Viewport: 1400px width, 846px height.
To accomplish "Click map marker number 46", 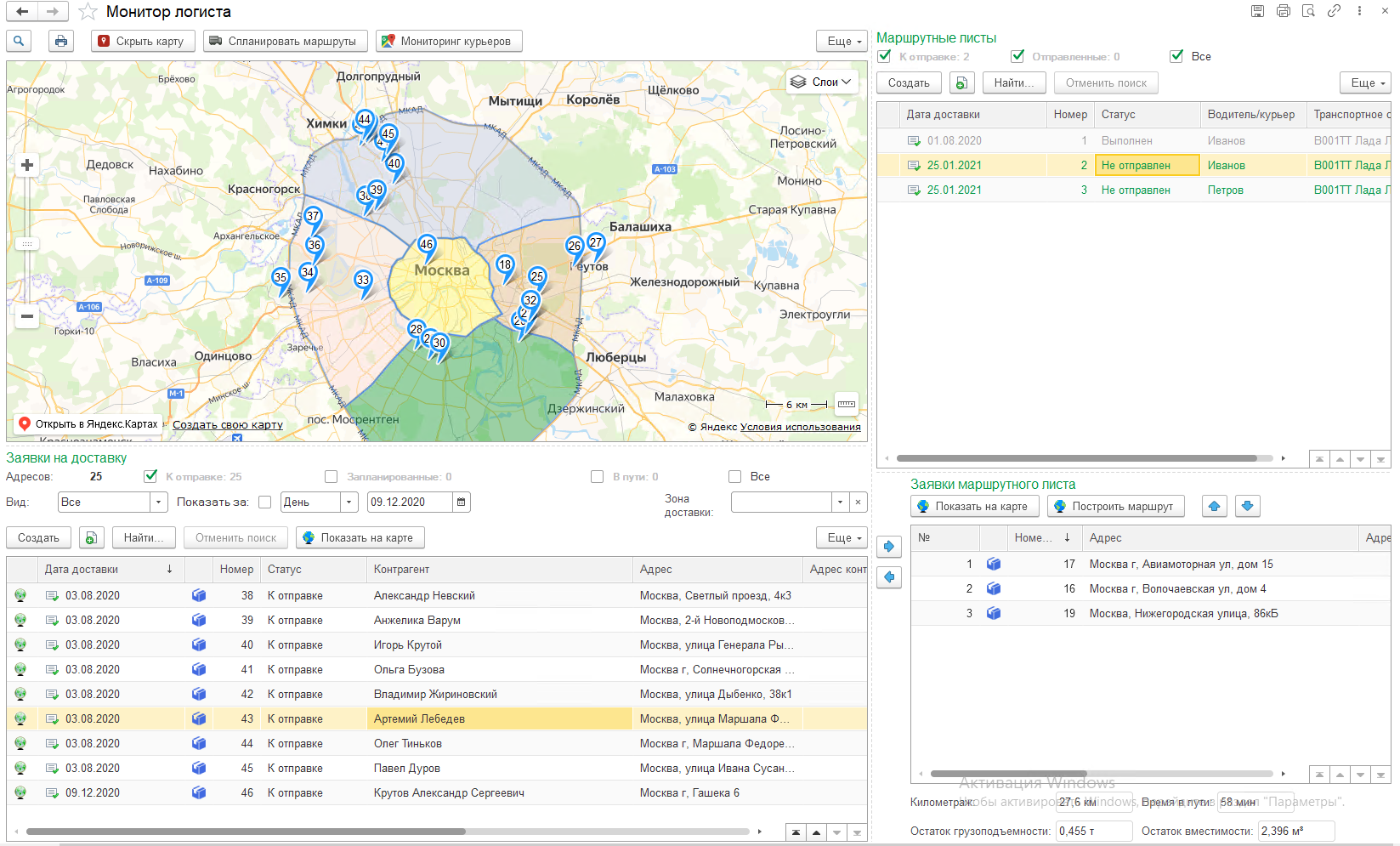I will click(x=427, y=246).
